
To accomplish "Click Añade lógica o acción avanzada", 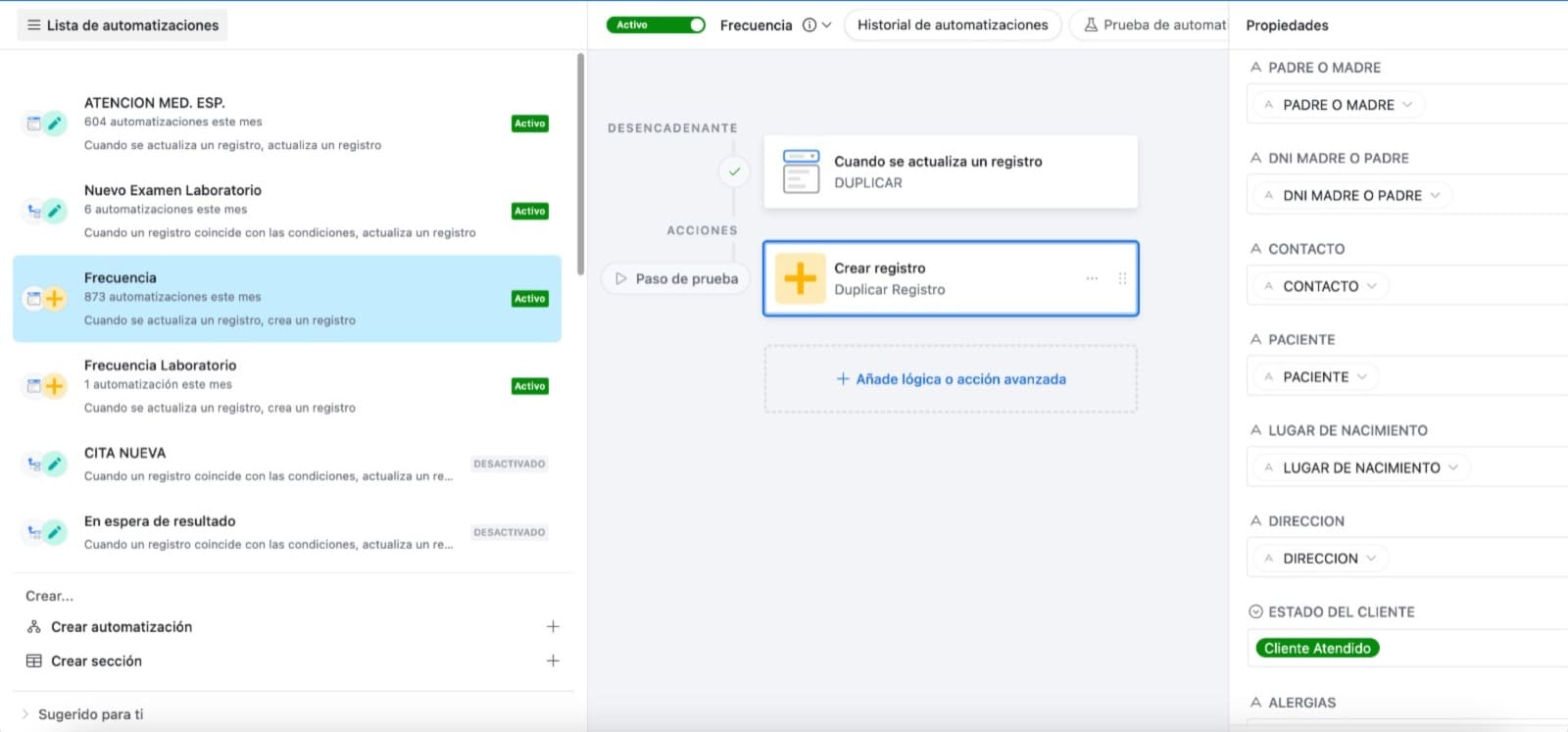I will pyautogui.click(x=951, y=379).
